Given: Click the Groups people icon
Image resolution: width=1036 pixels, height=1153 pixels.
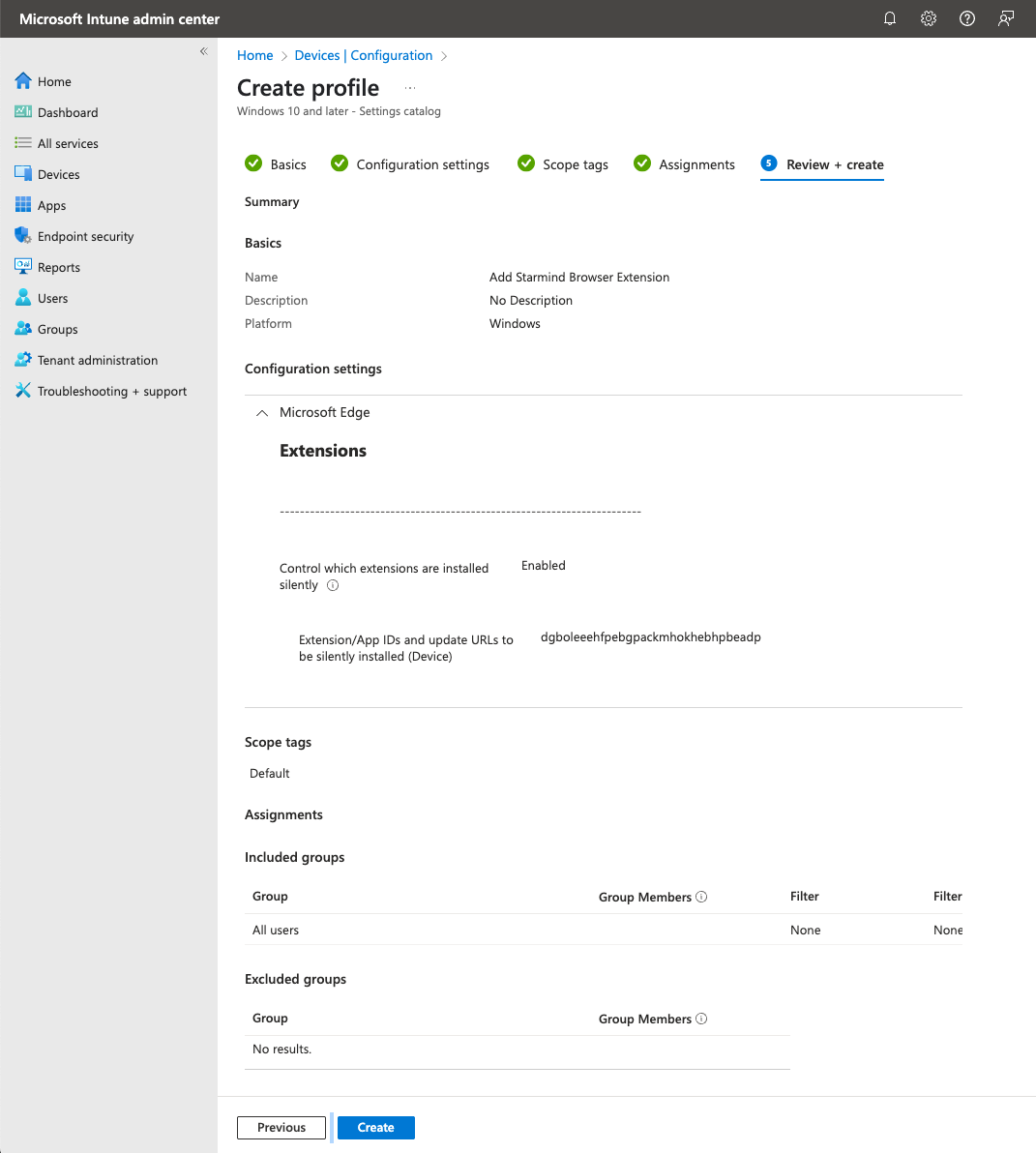Looking at the screenshot, I should point(23,329).
